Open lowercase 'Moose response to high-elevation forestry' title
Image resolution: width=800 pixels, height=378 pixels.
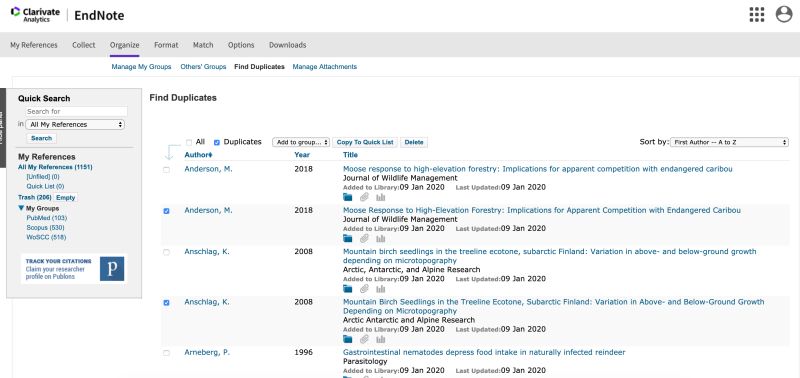tap(538, 169)
